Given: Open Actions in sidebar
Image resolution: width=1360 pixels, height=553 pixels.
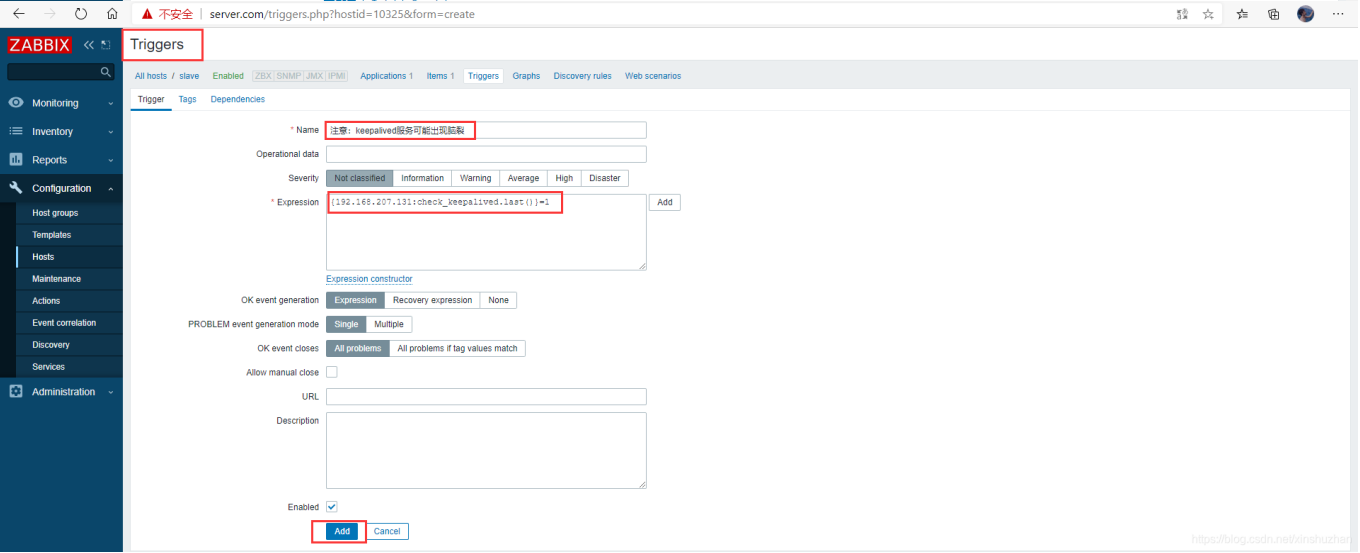Looking at the screenshot, I should click(x=46, y=301).
